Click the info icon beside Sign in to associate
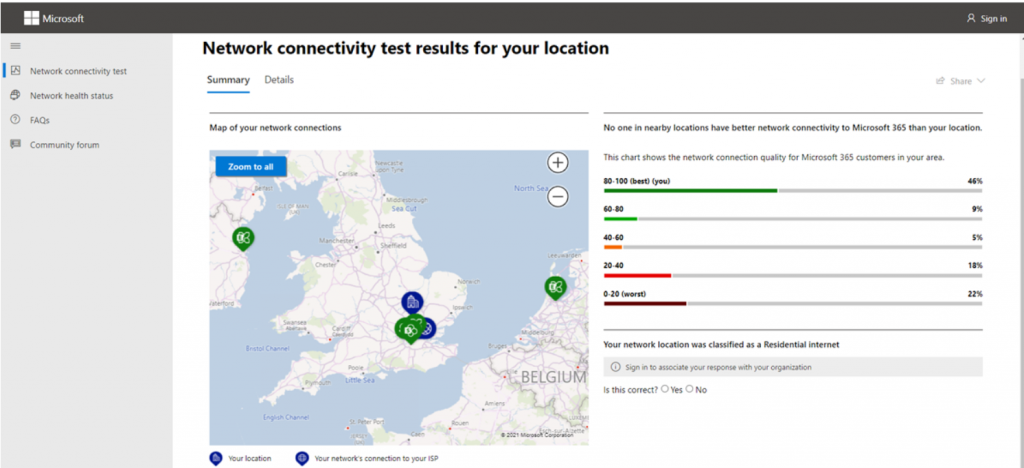This screenshot has height=468, width=1024. (x=615, y=367)
